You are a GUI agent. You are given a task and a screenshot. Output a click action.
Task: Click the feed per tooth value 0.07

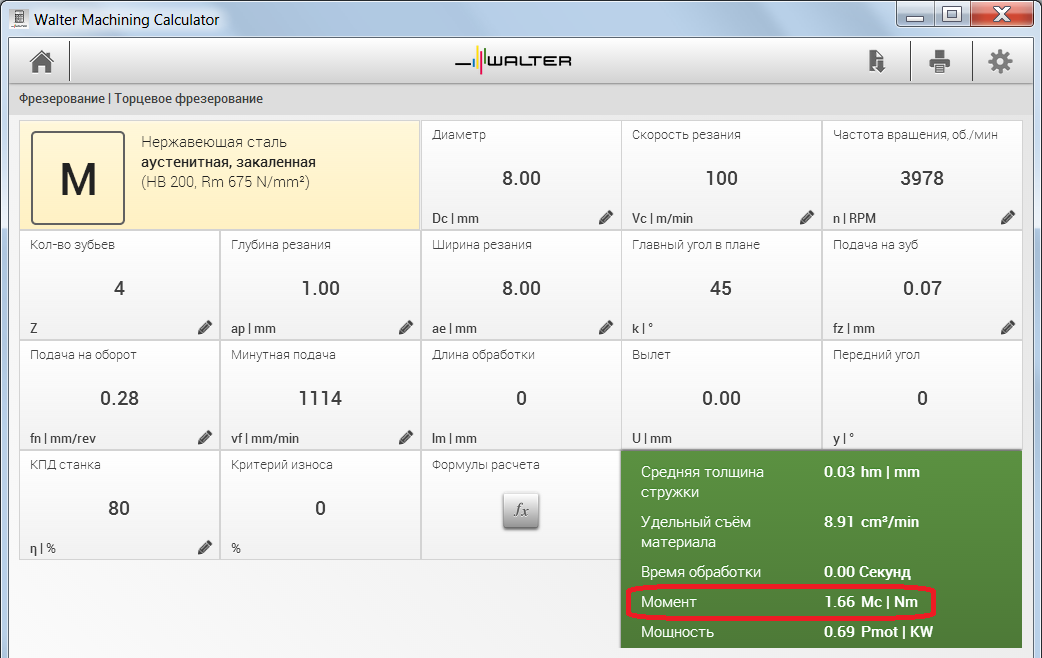click(922, 288)
